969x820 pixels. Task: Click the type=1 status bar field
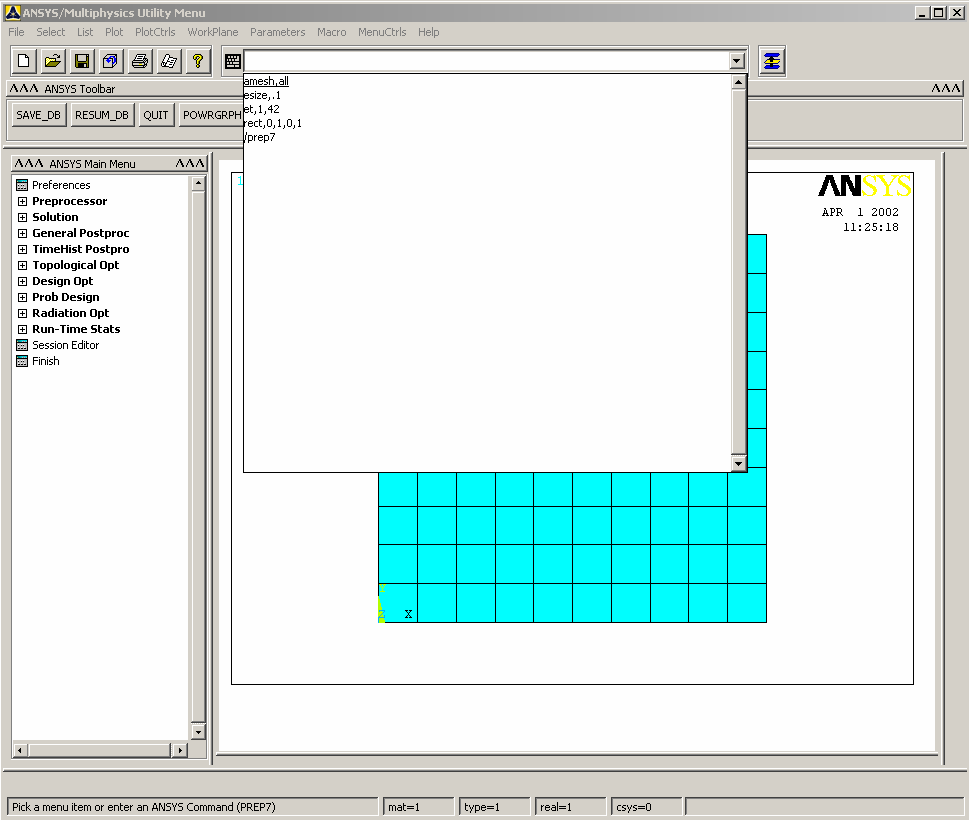494,807
